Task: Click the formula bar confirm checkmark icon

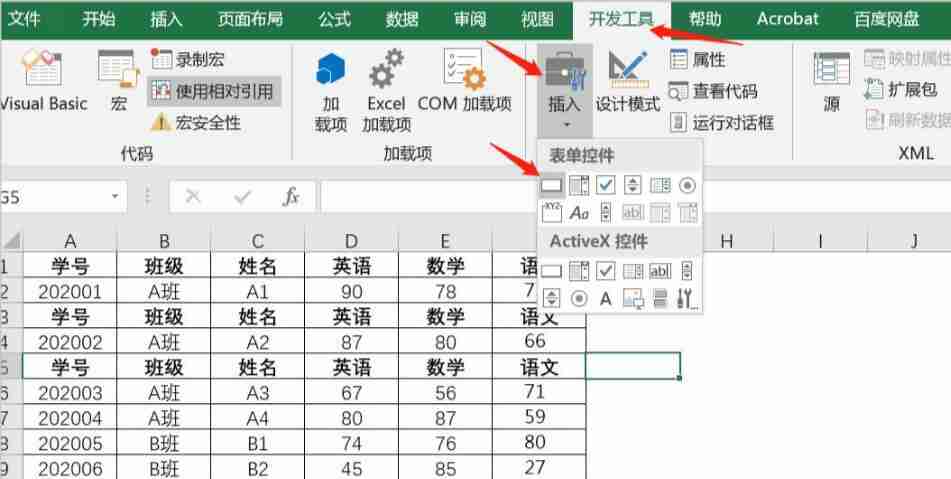Action: click(x=242, y=196)
